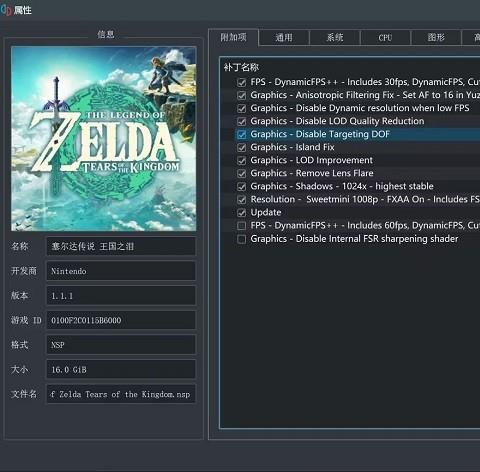Viewport: 480px width, 472px height.
Task: Toggle Anisotropic Filtering Fix checkbox
Action: (242, 95)
